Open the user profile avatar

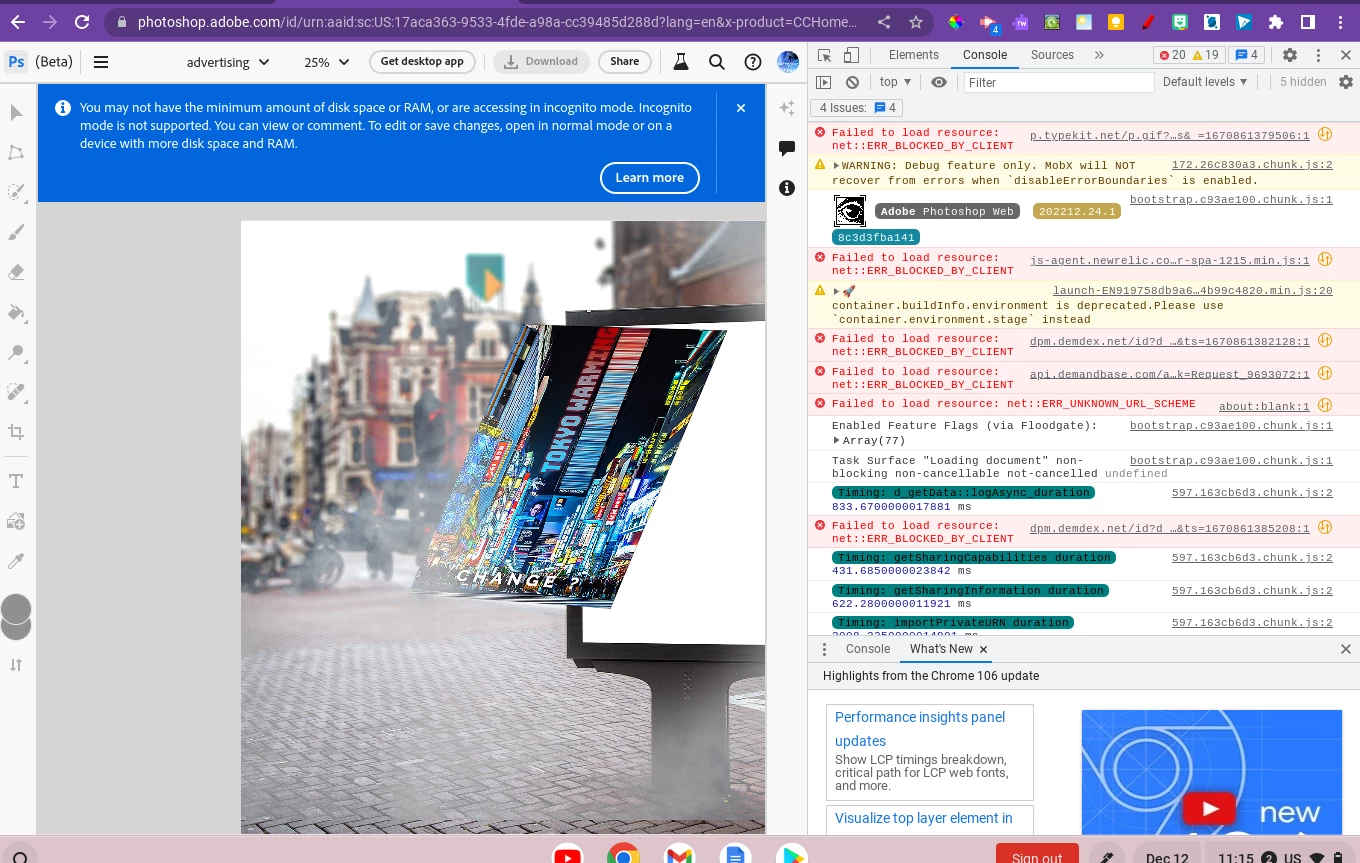click(x=788, y=62)
